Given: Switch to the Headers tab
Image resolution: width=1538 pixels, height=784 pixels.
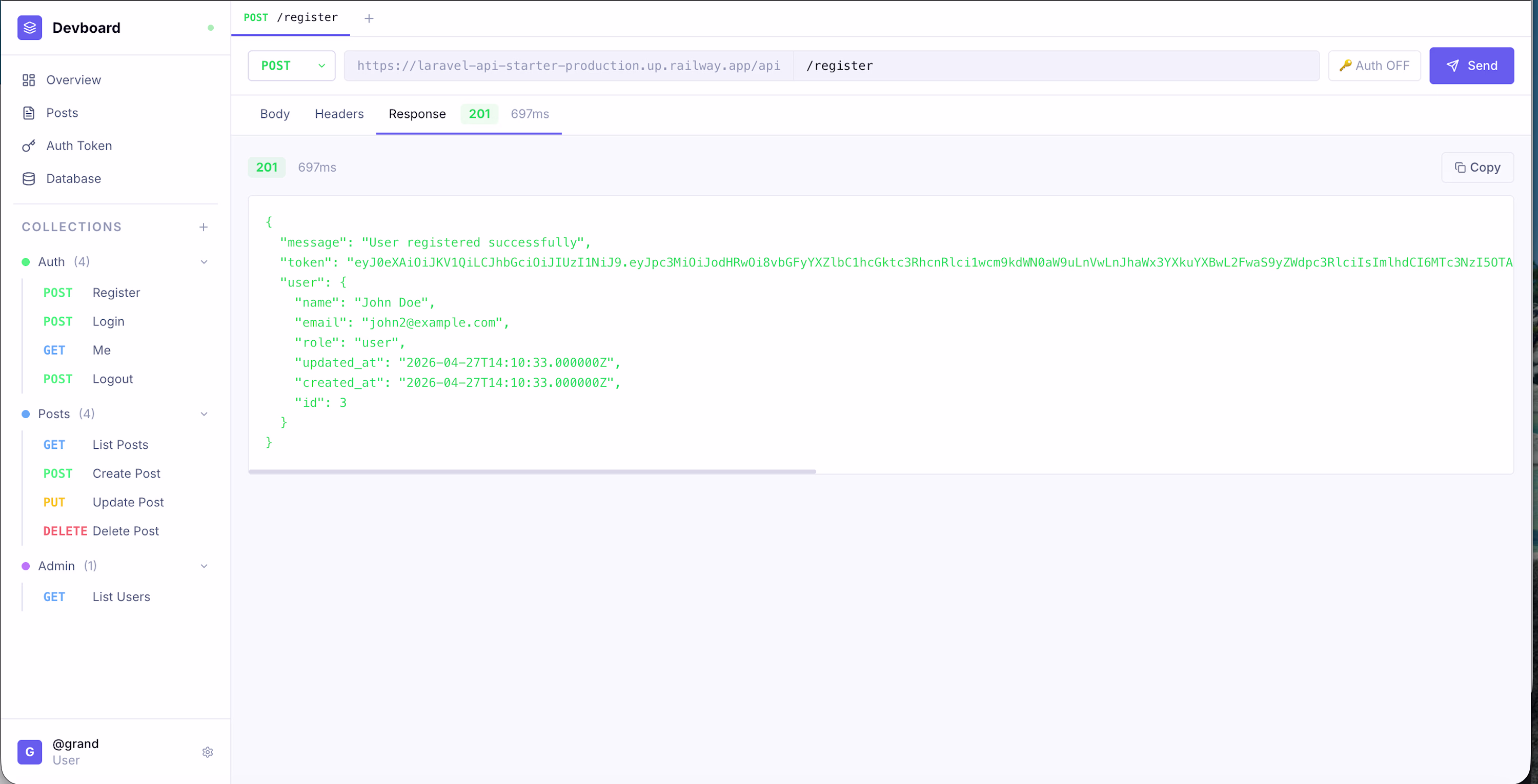Looking at the screenshot, I should [339, 114].
